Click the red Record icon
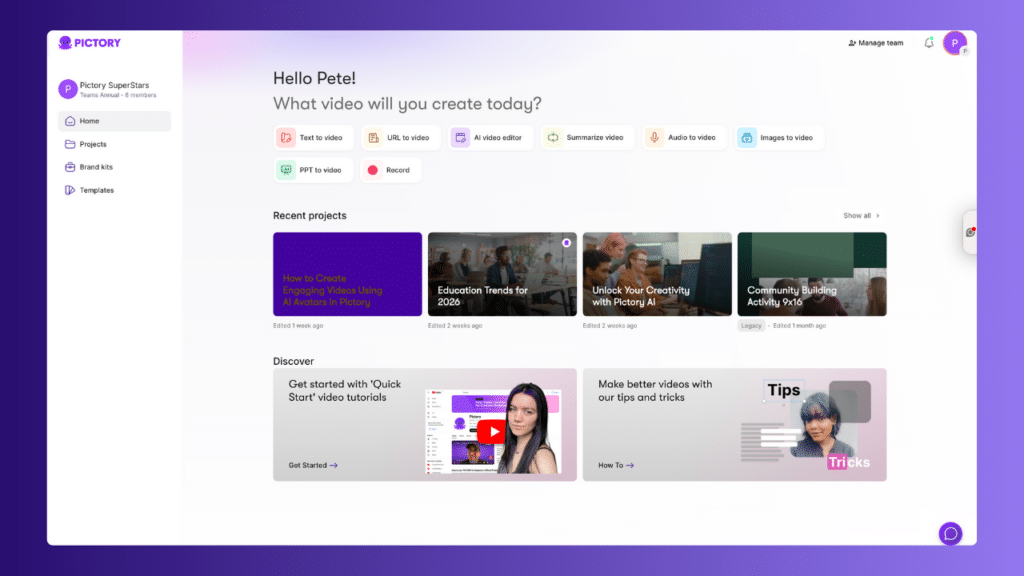 coord(373,170)
